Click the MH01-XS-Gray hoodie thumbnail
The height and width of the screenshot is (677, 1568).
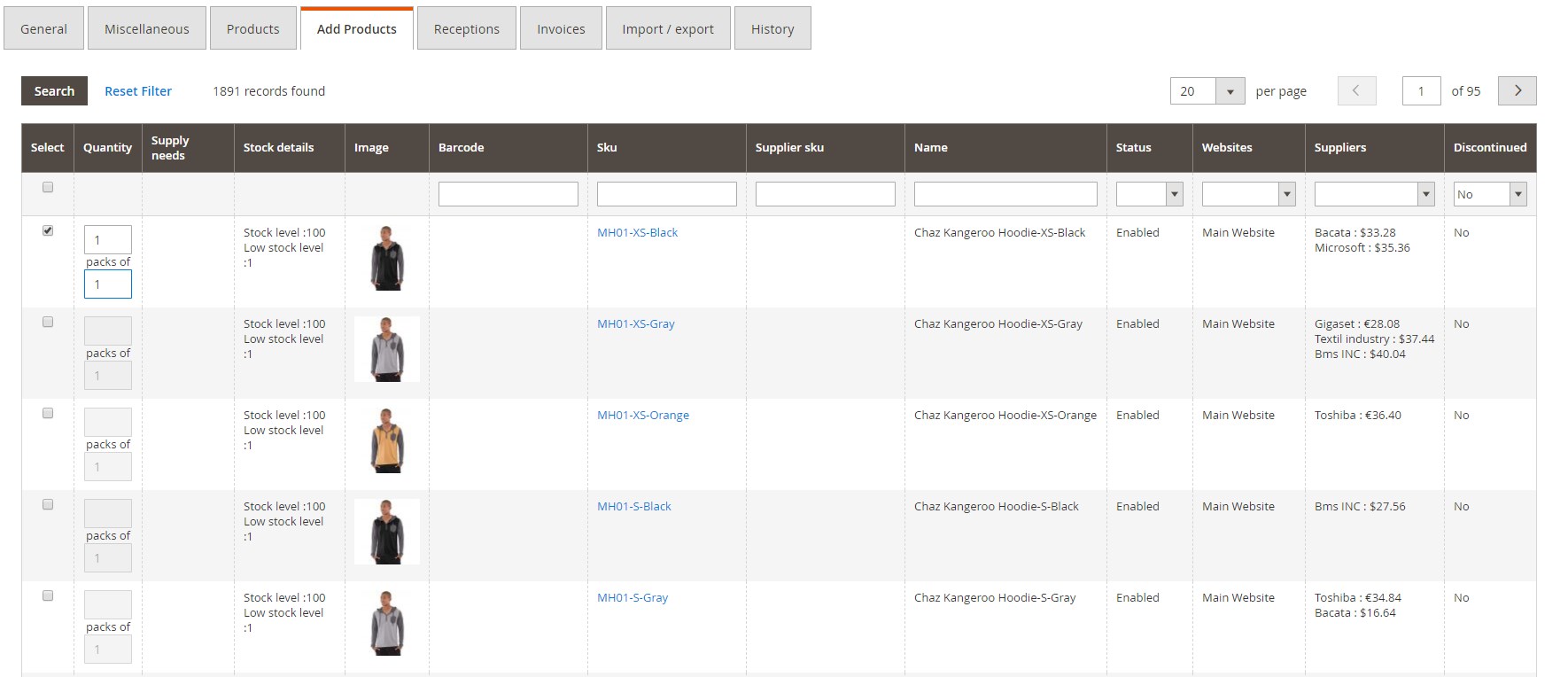tap(387, 349)
